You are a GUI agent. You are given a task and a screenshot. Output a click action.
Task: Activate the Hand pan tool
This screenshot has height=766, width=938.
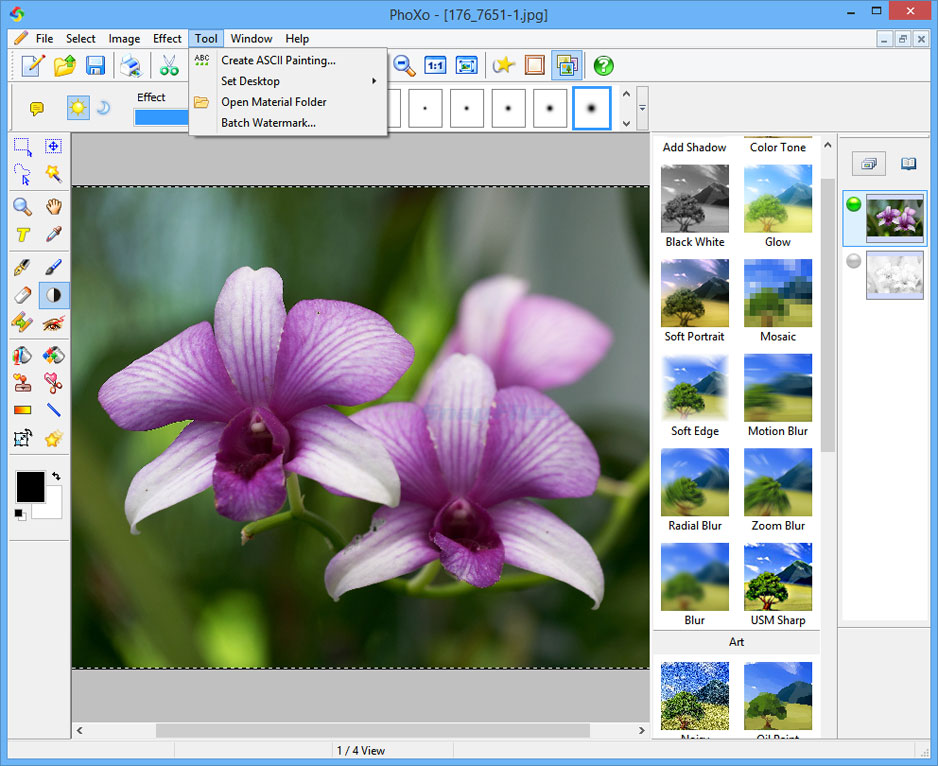coord(53,207)
